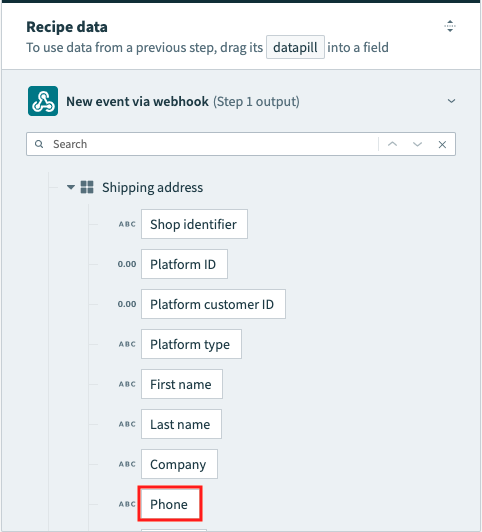Click the Recipe data panel resize handle icon
The width and height of the screenshot is (482, 532).
450,26
